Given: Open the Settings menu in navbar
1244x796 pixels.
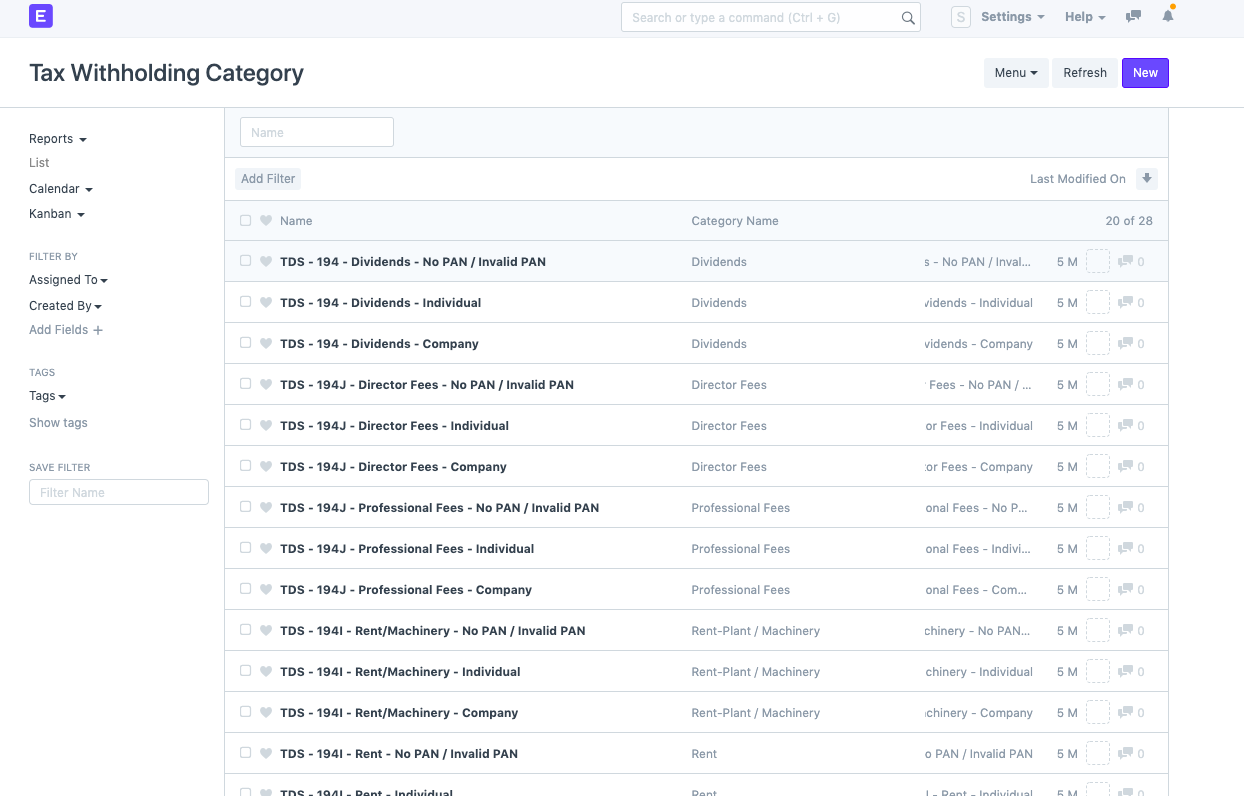Looking at the screenshot, I should [x=1012, y=17].
